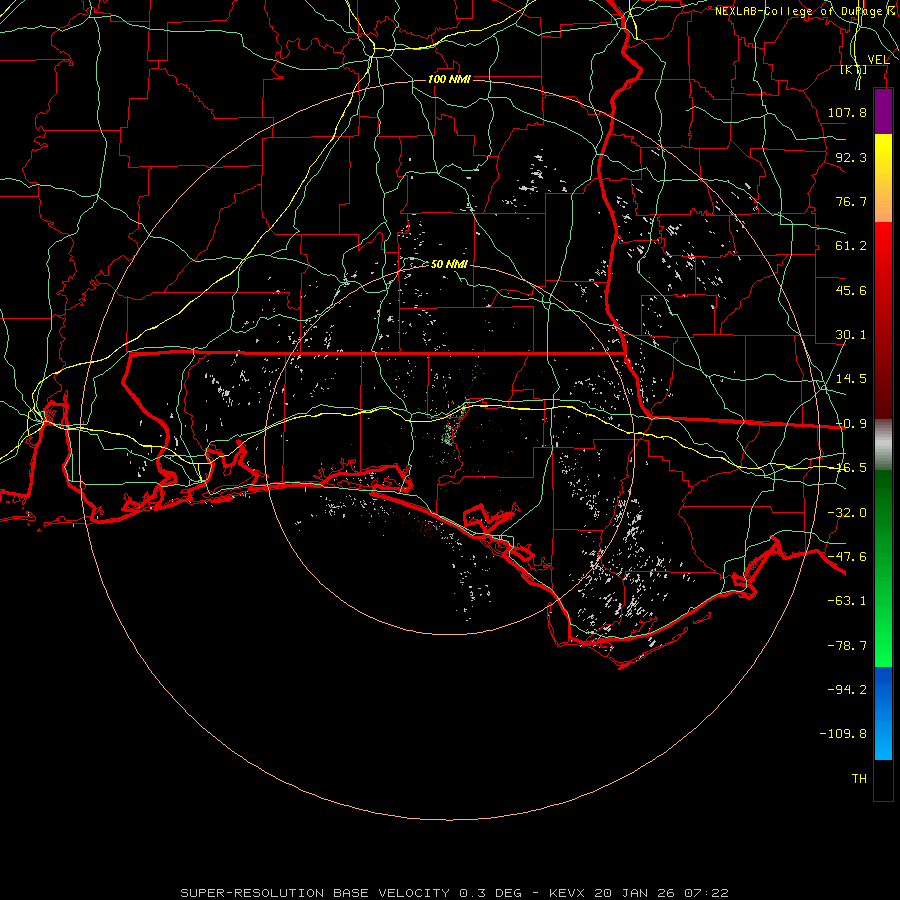Click the TH label on the legend
Image resolution: width=900 pixels, height=900 pixels.
click(859, 779)
